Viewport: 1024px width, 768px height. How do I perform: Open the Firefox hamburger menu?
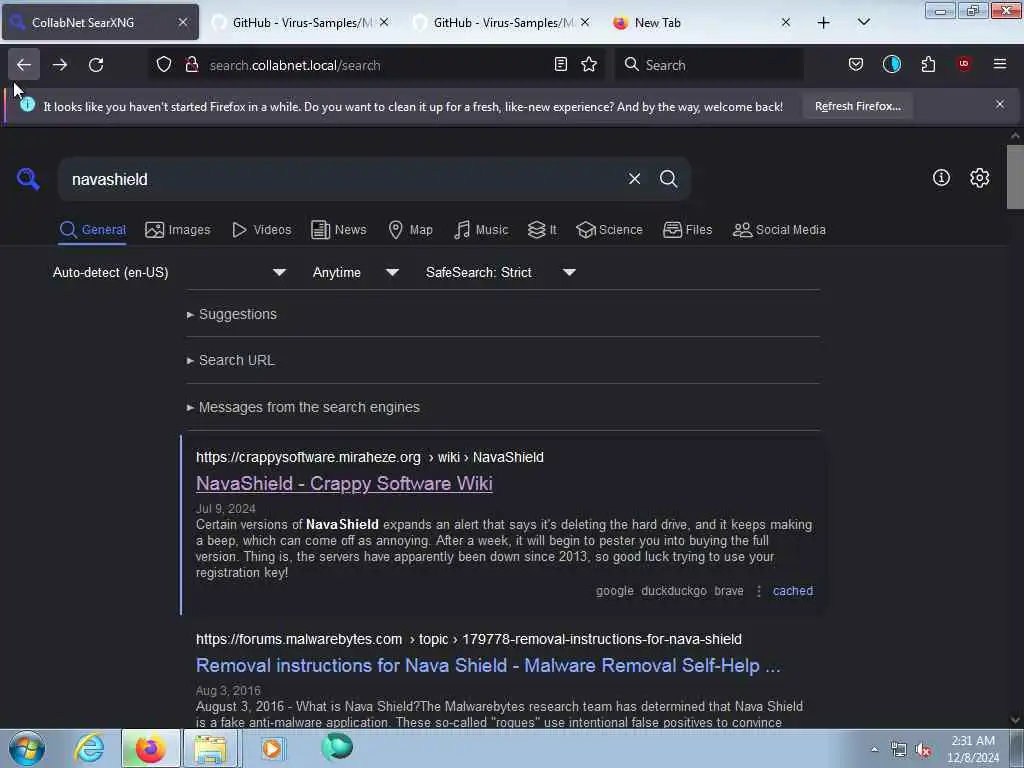coord(1000,65)
